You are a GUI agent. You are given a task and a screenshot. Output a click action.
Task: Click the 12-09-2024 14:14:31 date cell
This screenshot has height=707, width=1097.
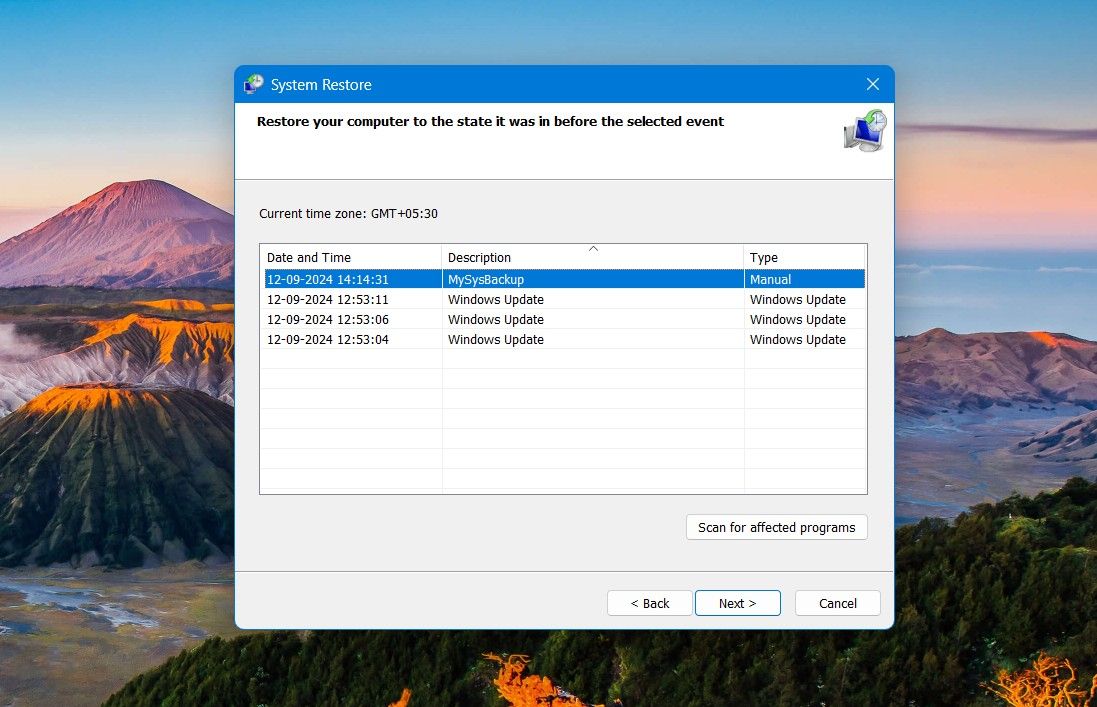[x=328, y=280]
